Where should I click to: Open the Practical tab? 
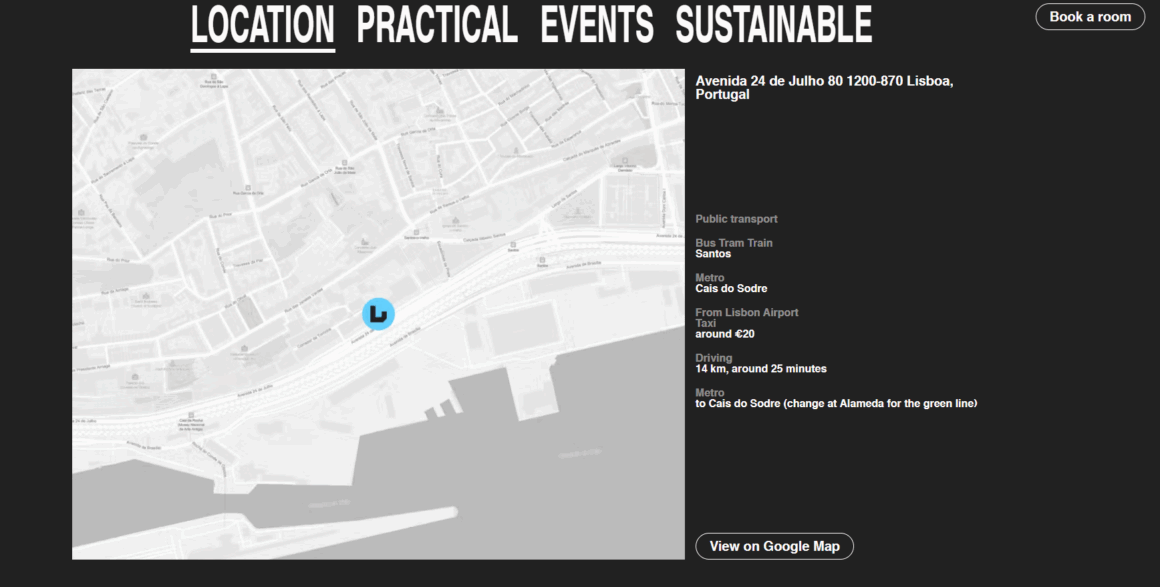click(437, 25)
